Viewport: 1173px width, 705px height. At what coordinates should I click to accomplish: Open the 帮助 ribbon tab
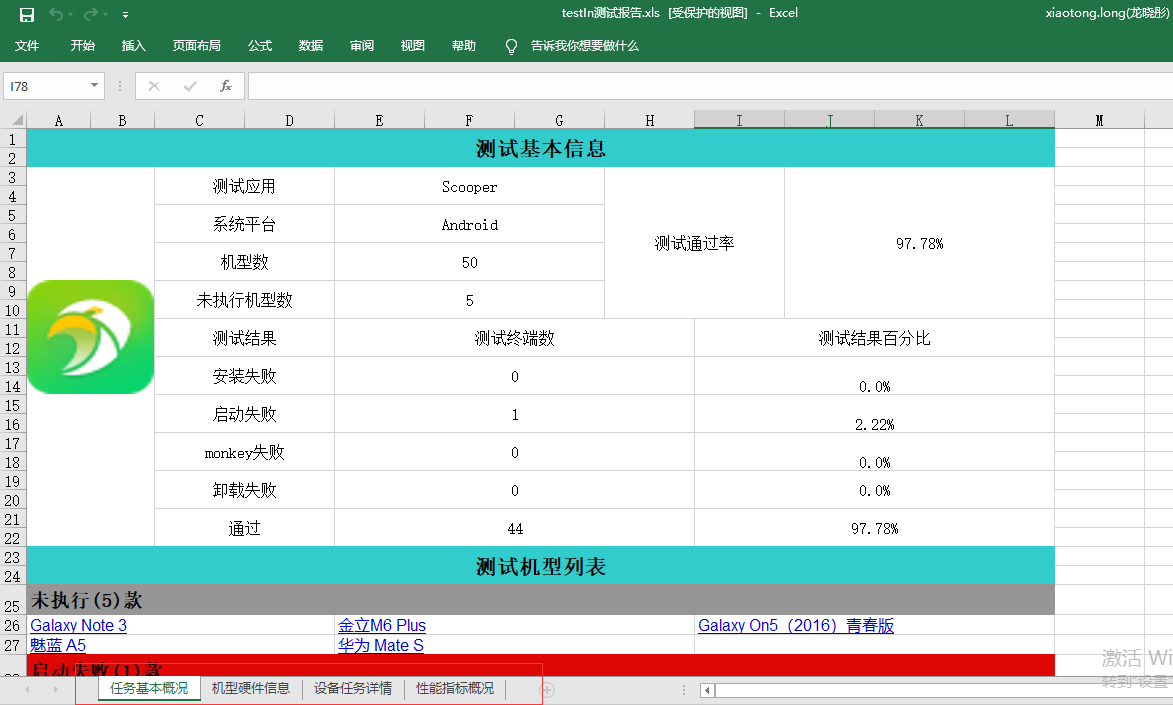click(x=463, y=46)
